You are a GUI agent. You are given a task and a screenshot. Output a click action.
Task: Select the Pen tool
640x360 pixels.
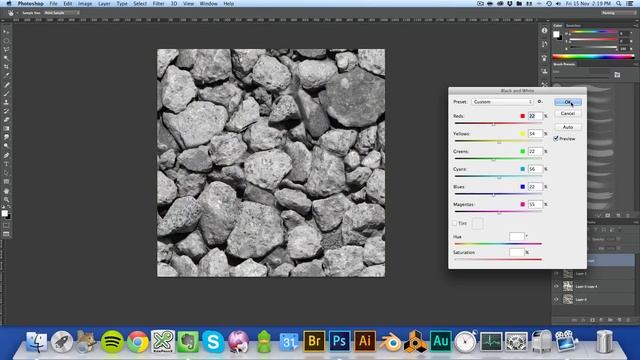coord(6,155)
